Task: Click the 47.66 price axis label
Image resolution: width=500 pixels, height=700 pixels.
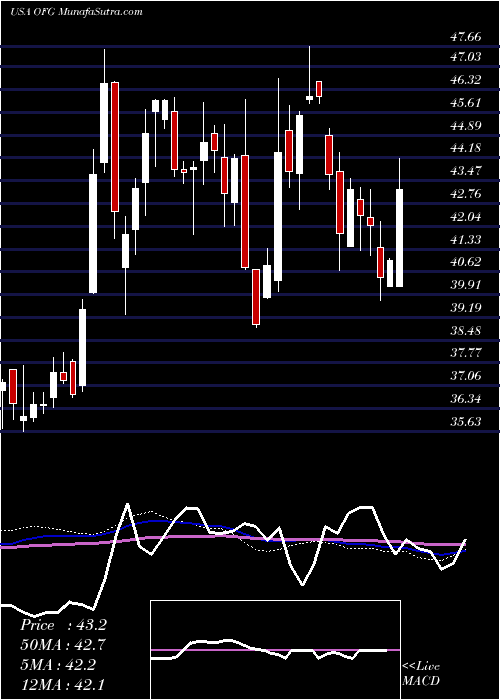Action: point(466,37)
